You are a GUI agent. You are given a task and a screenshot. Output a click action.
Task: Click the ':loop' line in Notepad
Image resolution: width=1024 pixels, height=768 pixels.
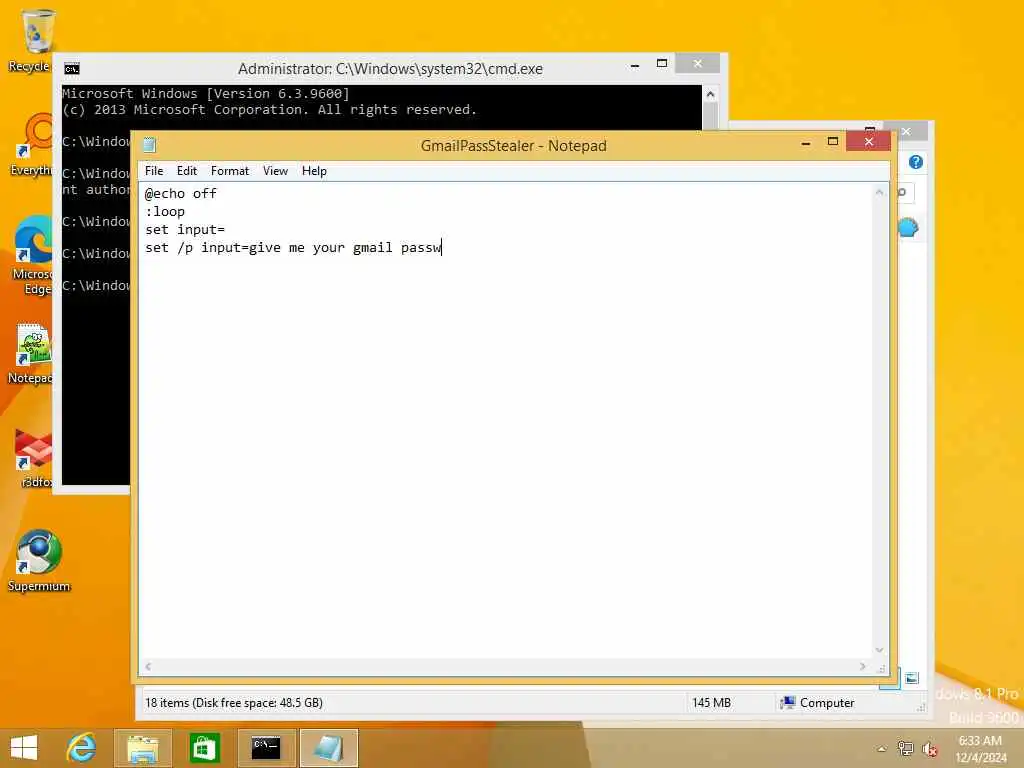pos(165,212)
